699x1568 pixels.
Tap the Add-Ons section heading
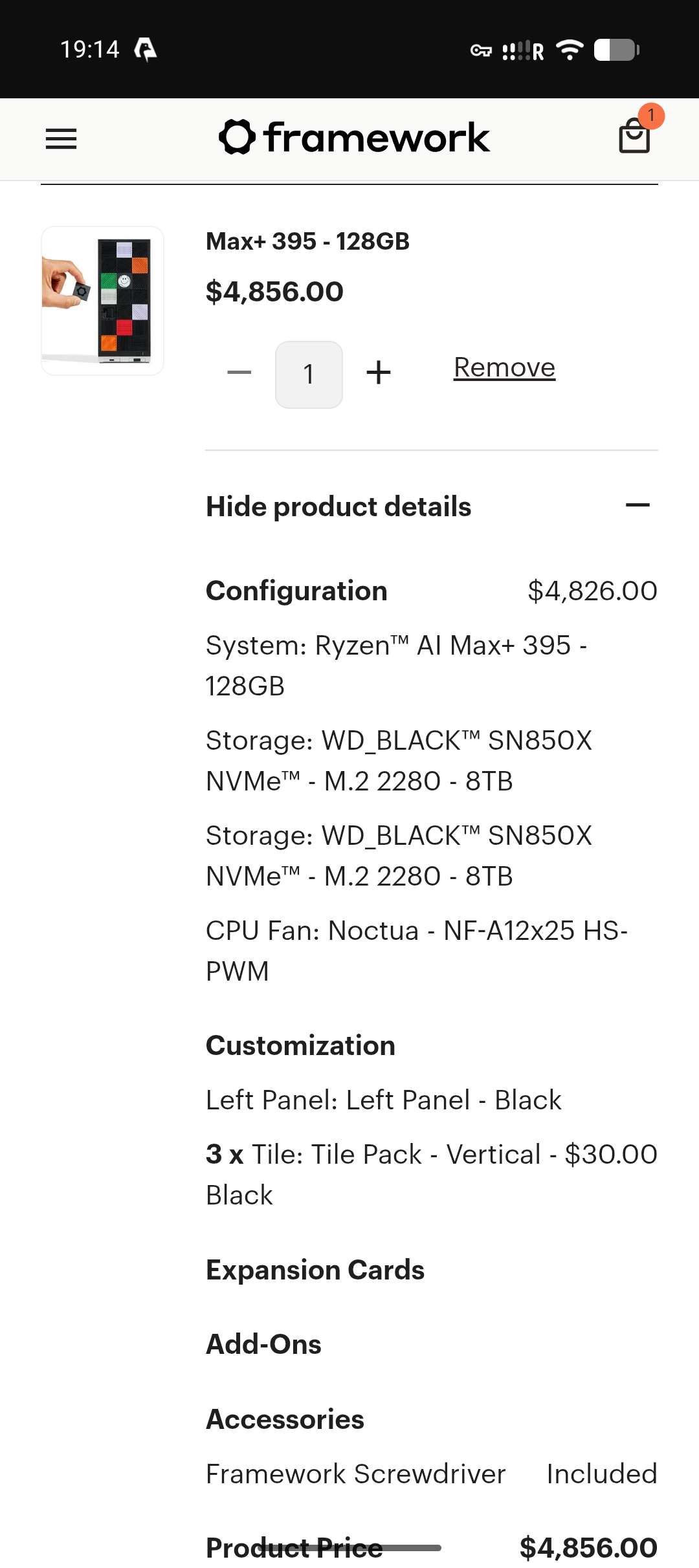[263, 1344]
